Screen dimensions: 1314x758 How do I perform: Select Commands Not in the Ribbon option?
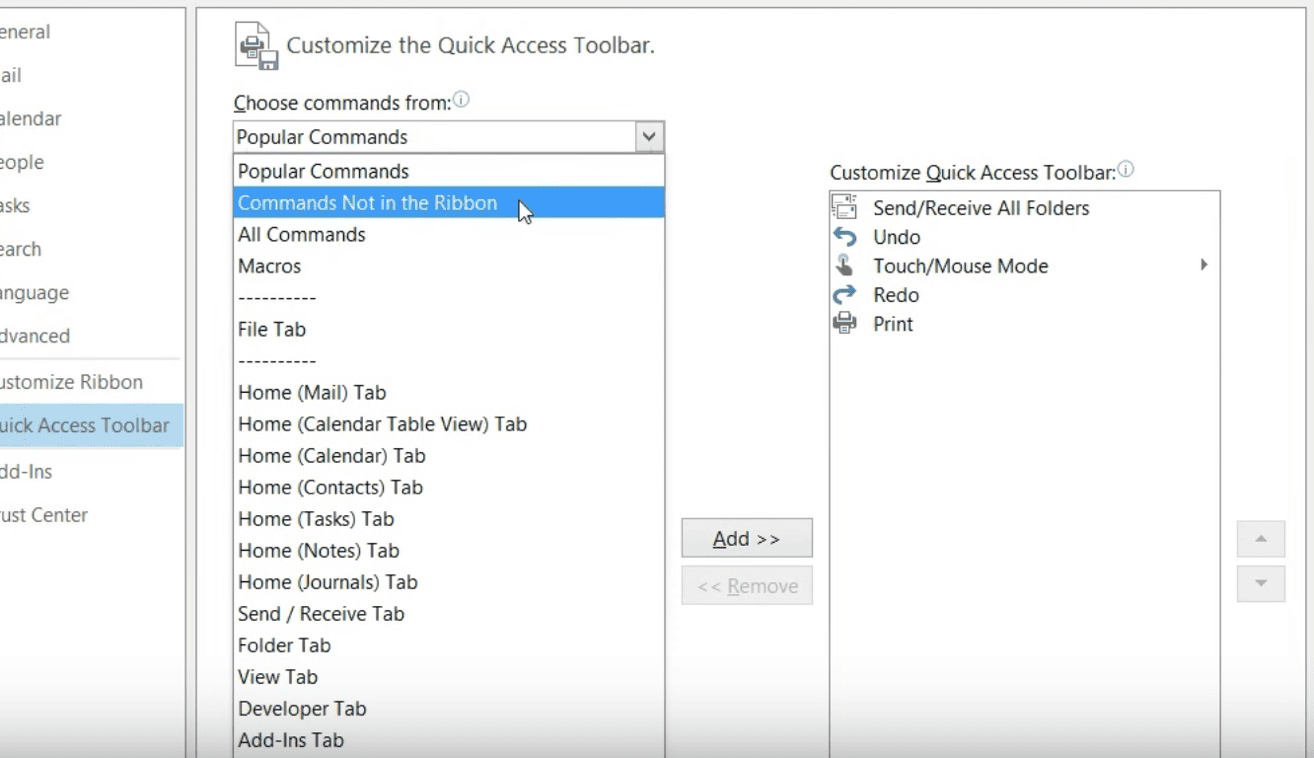[367, 203]
